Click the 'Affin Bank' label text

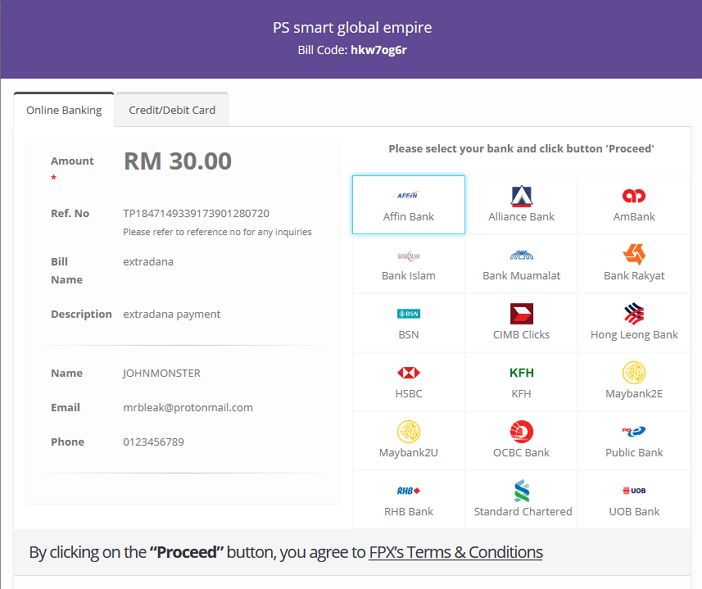[x=408, y=217]
